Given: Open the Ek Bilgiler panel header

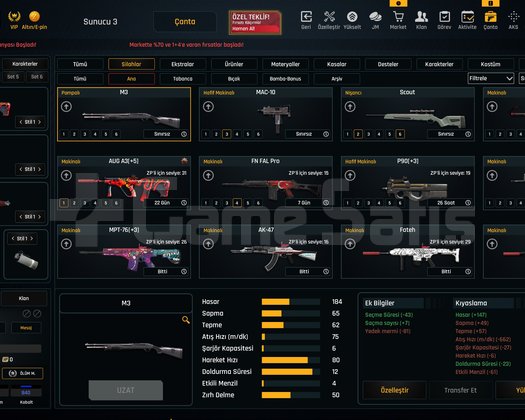Looking at the screenshot, I should [x=393, y=303].
